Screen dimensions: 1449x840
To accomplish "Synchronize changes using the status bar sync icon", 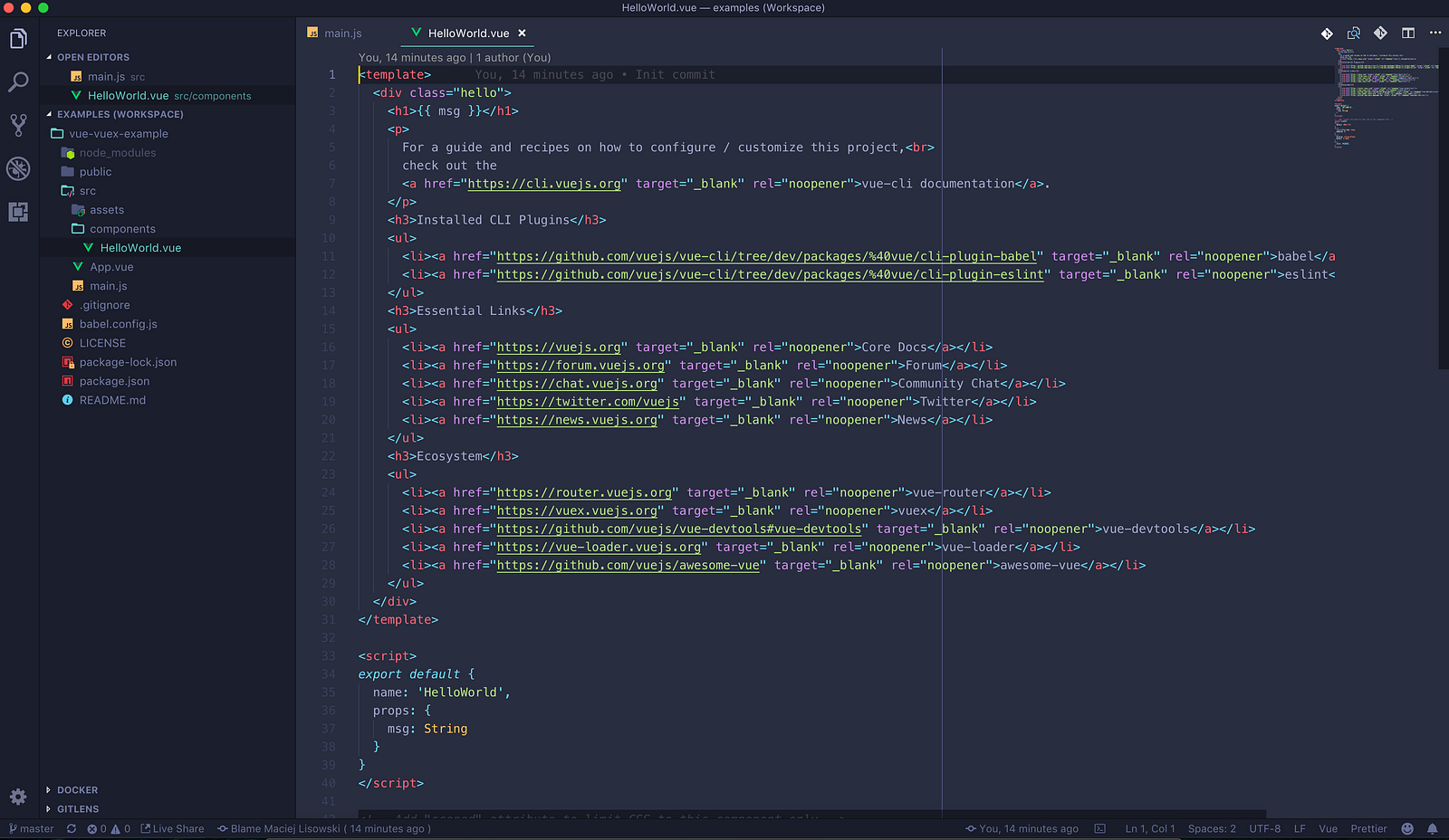I will click(x=72, y=829).
